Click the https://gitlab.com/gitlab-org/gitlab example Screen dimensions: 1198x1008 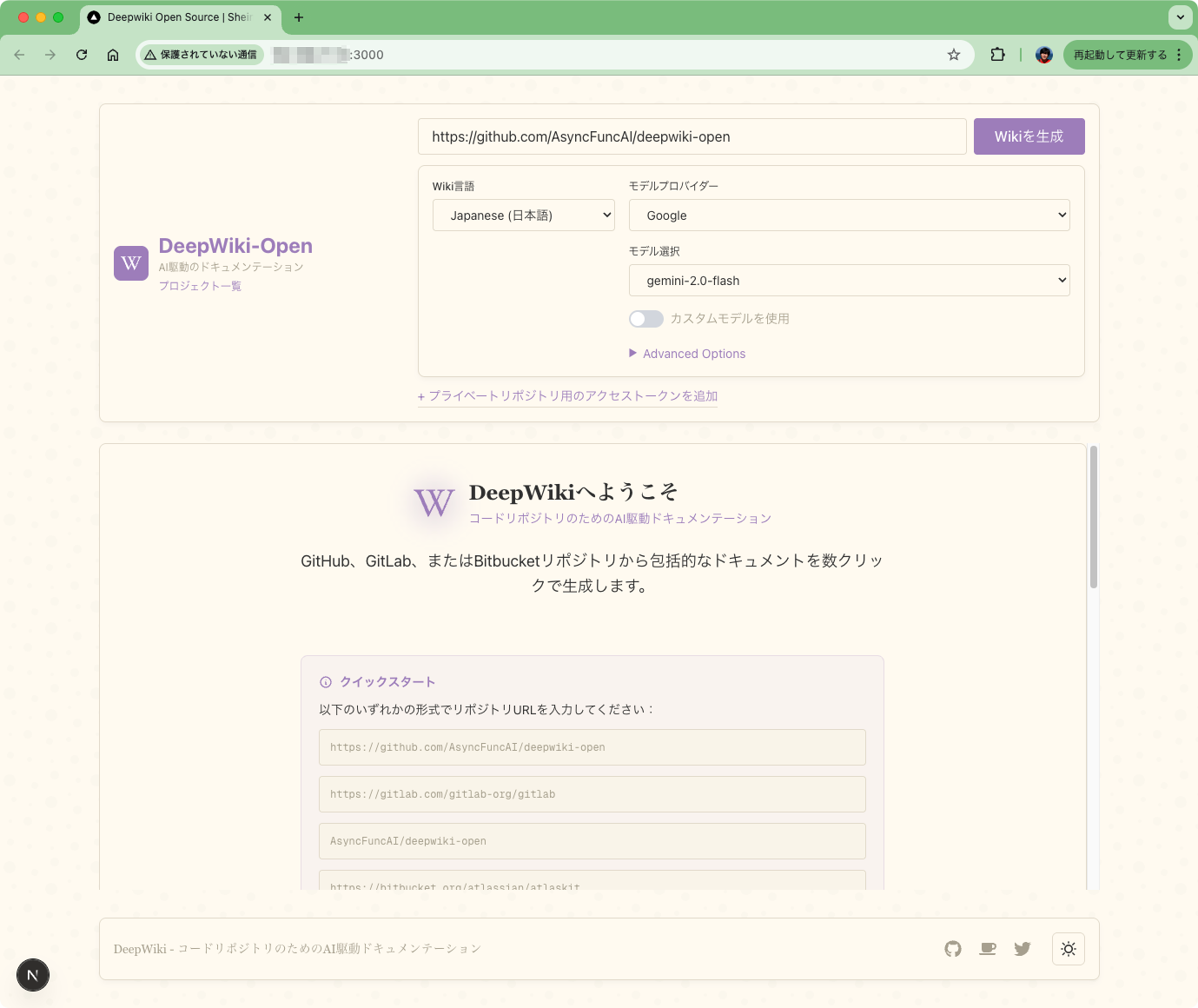coord(592,794)
